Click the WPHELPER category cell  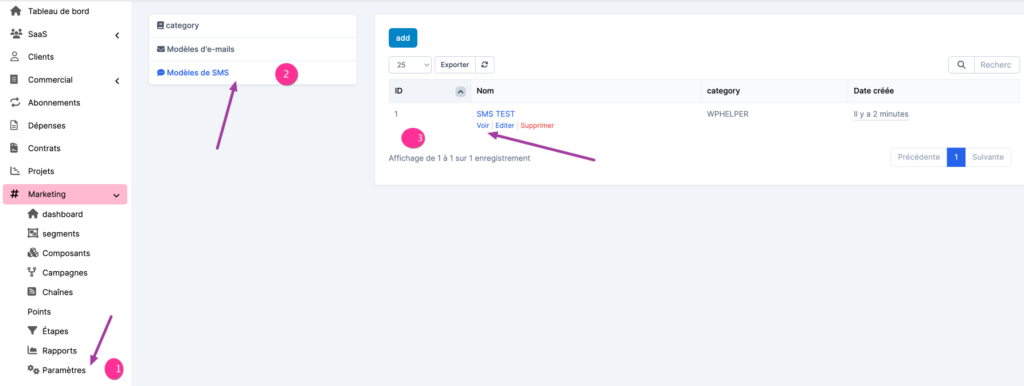pyautogui.click(x=728, y=114)
